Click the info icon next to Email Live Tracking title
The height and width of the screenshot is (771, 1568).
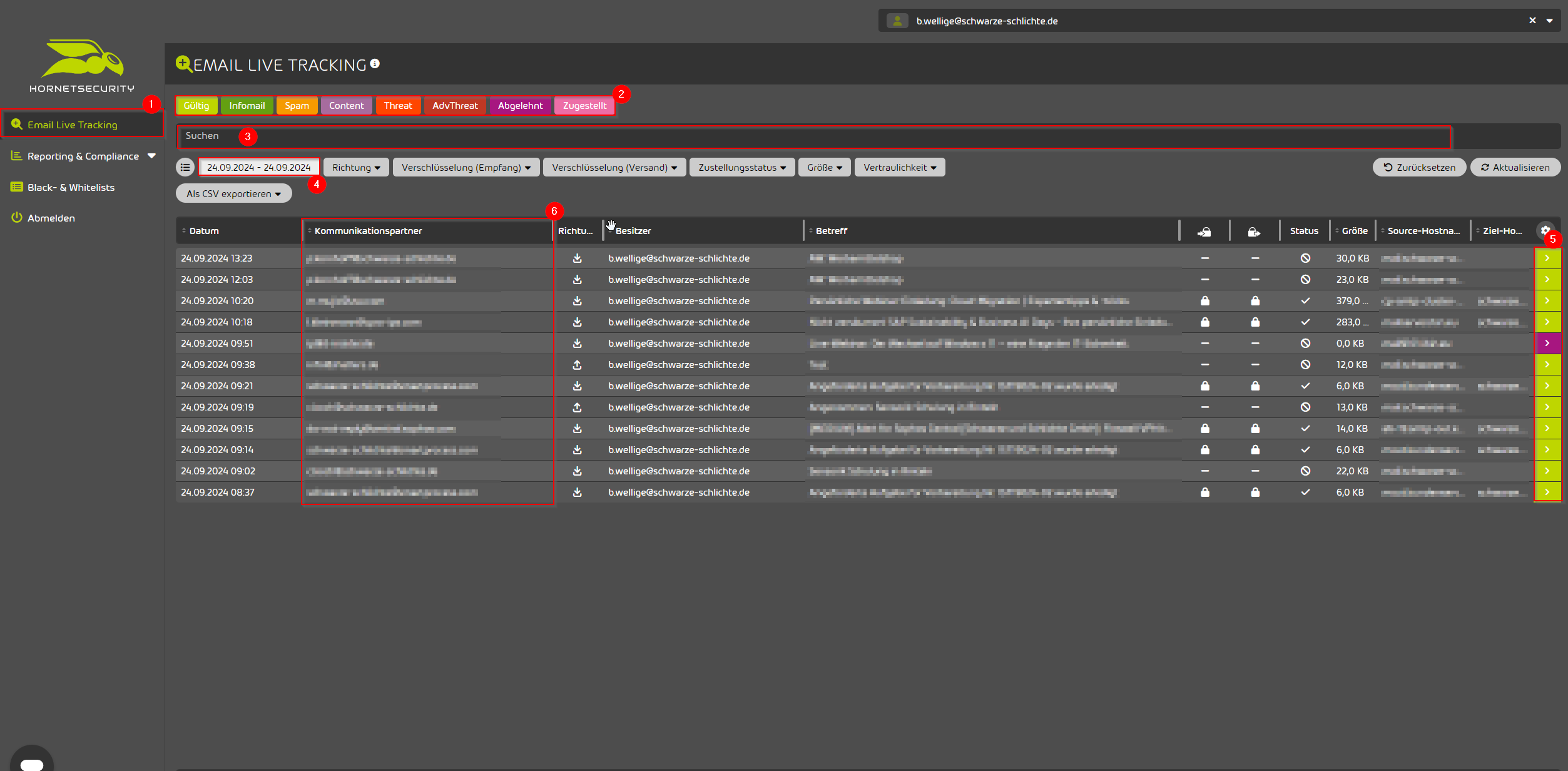pos(375,64)
